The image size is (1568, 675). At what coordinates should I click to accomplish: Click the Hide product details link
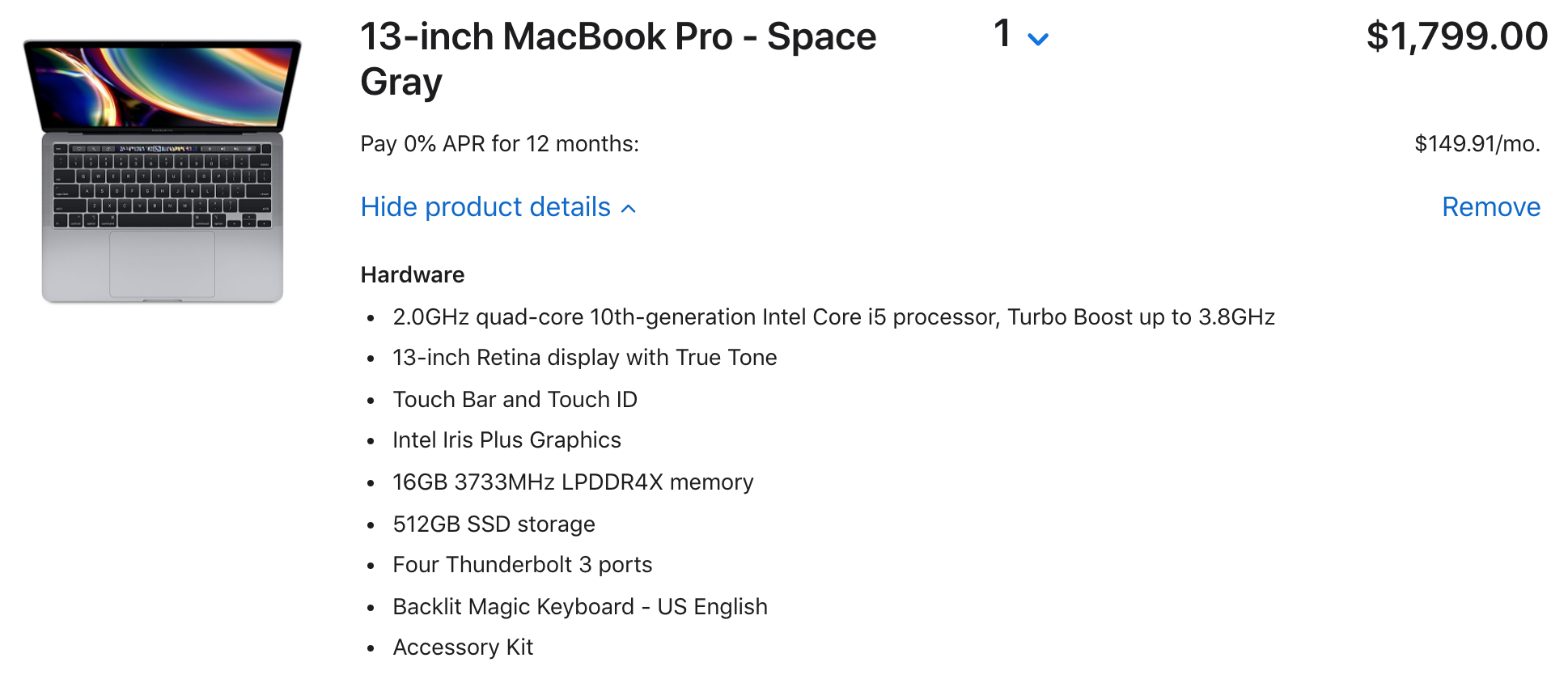[x=485, y=207]
